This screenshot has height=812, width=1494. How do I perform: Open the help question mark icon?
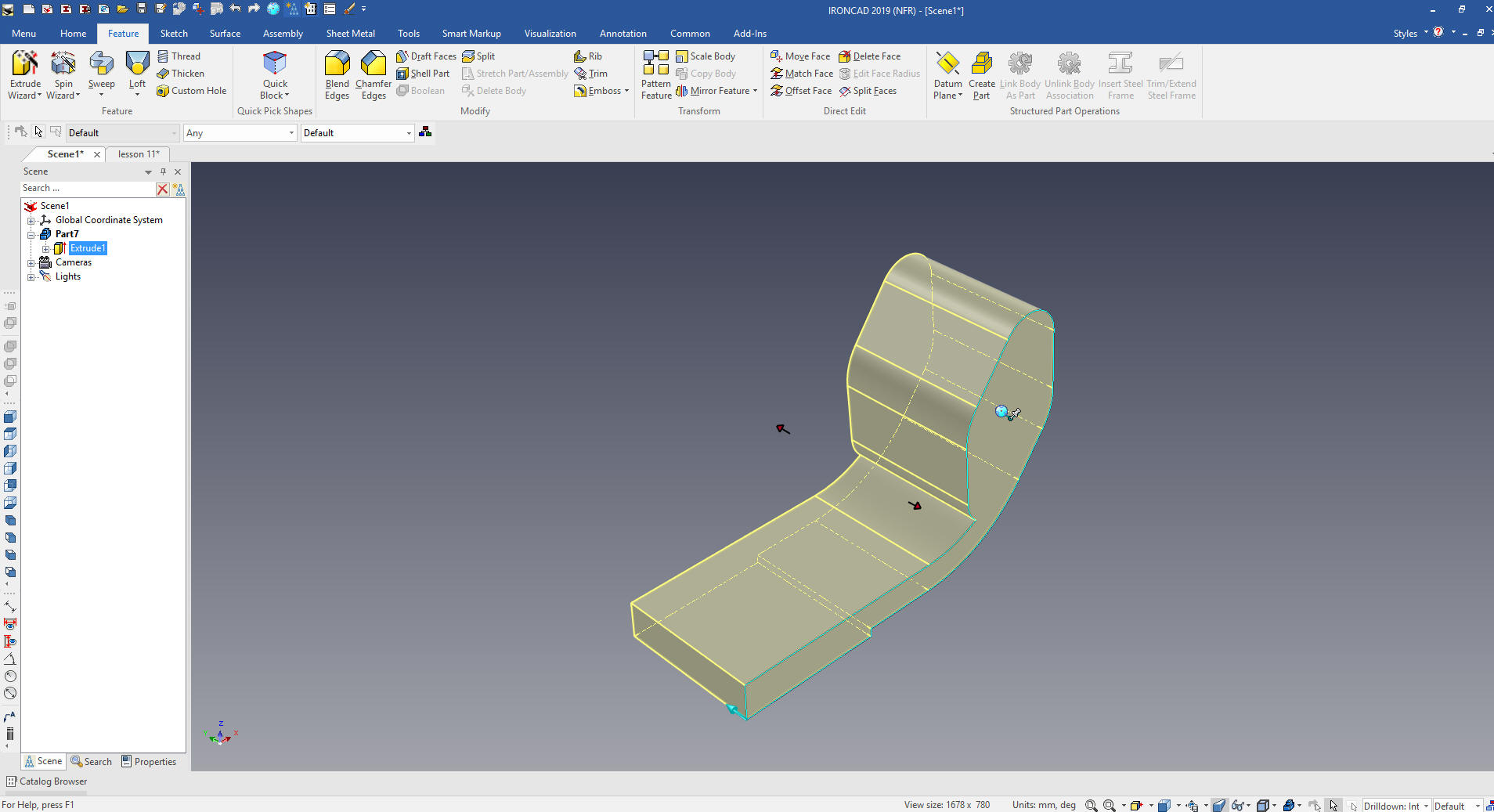pyautogui.click(x=1438, y=33)
